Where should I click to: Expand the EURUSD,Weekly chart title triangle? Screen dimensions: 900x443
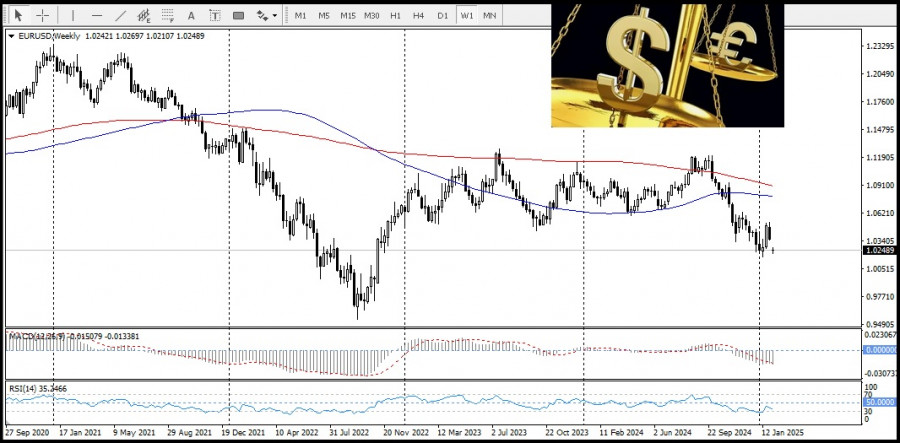pyautogui.click(x=12, y=36)
